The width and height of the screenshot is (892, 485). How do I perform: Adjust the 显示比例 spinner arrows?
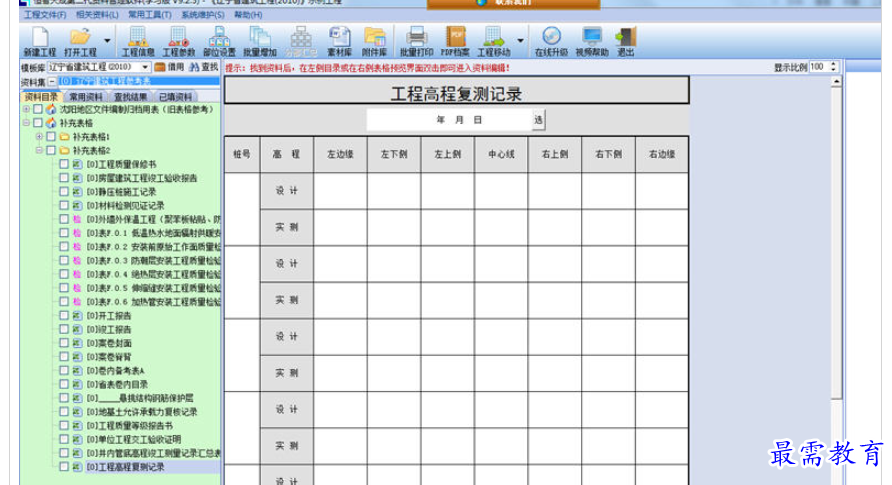tap(833, 67)
